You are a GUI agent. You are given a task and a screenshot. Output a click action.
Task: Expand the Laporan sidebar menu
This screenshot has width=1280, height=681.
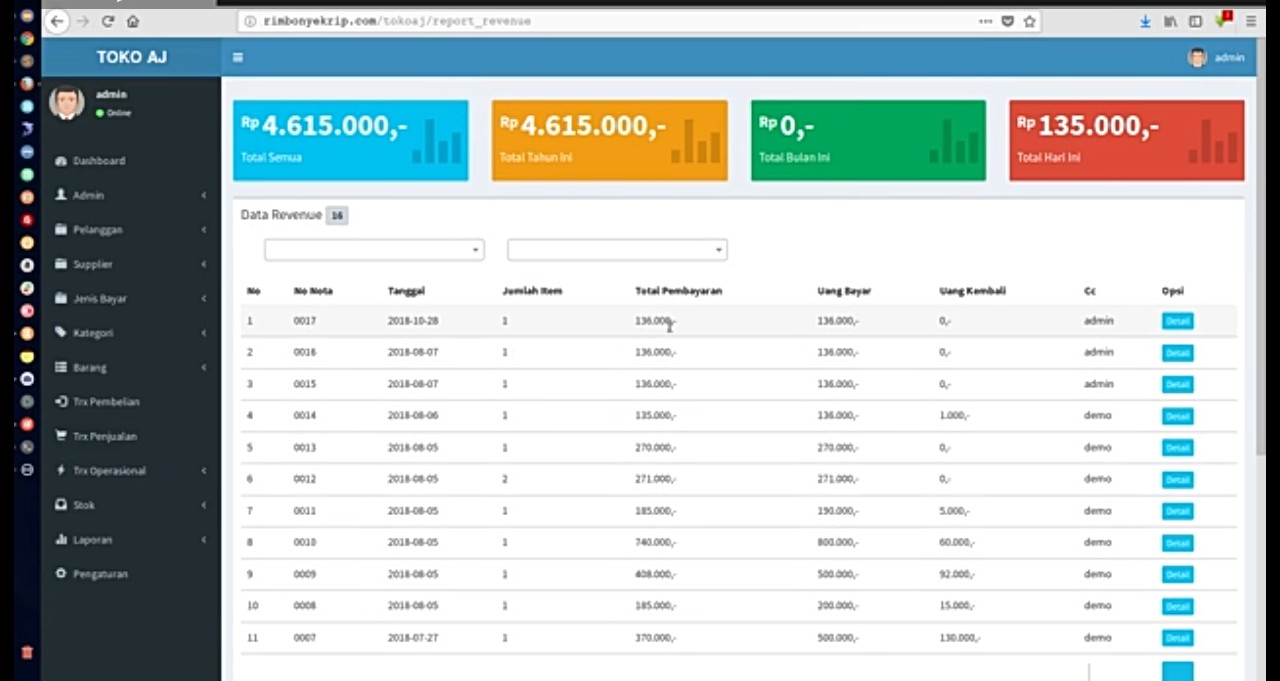pos(92,540)
